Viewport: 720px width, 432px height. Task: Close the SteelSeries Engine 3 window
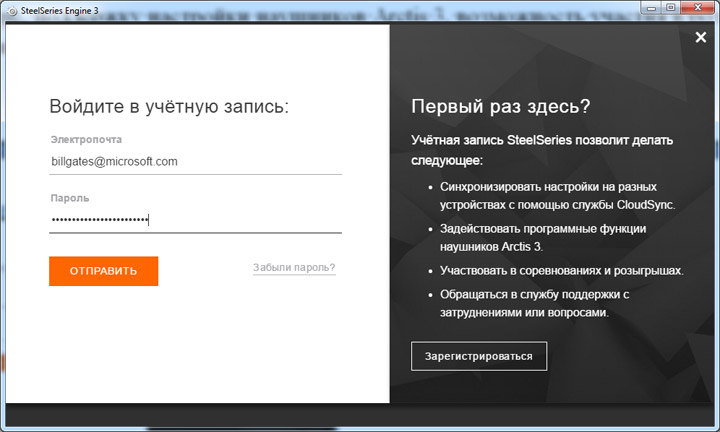coord(698,8)
